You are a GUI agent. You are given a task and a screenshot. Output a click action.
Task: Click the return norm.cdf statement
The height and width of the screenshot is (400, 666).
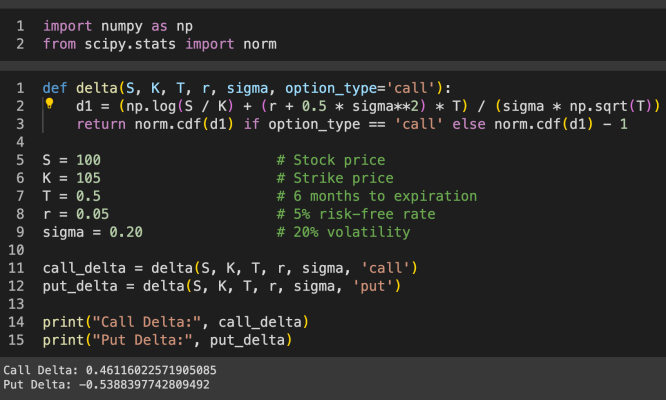[352, 124]
